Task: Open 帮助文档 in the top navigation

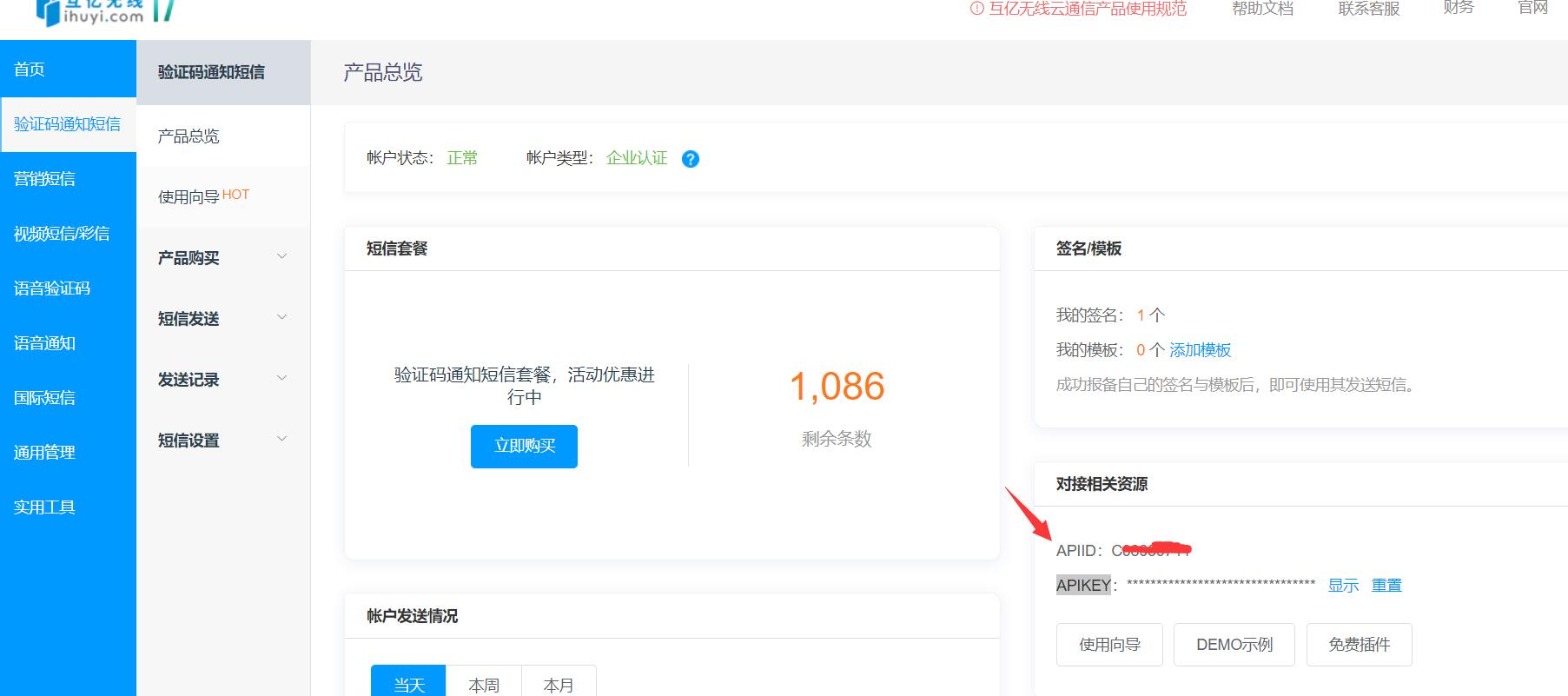Action: click(1262, 9)
